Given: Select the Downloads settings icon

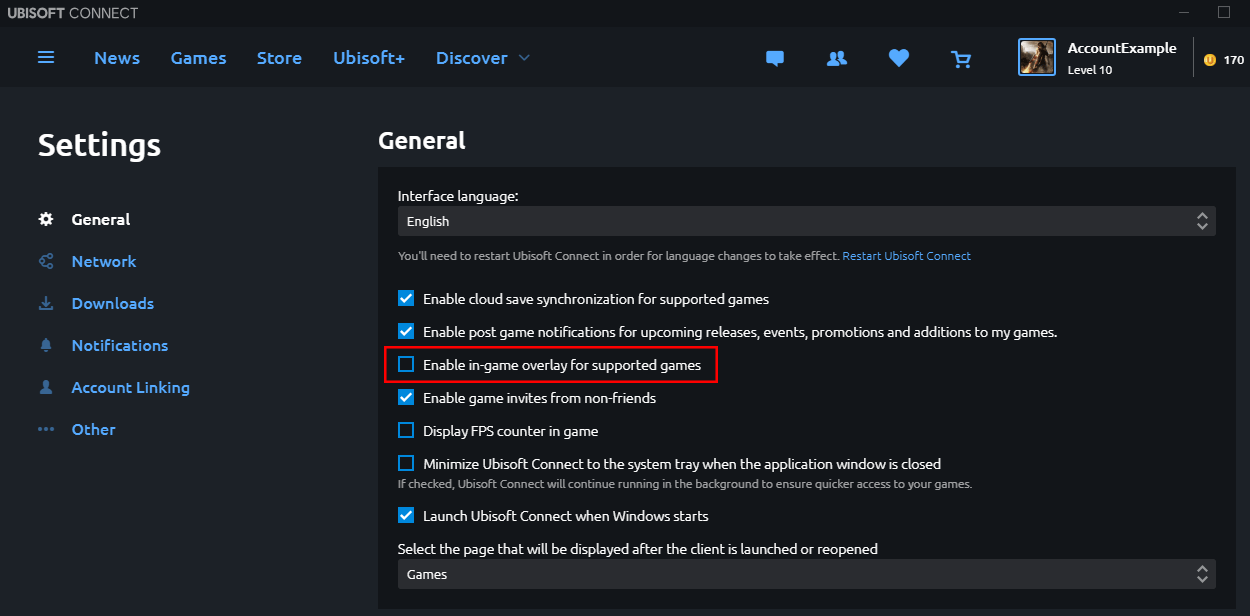Looking at the screenshot, I should tap(46, 303).
